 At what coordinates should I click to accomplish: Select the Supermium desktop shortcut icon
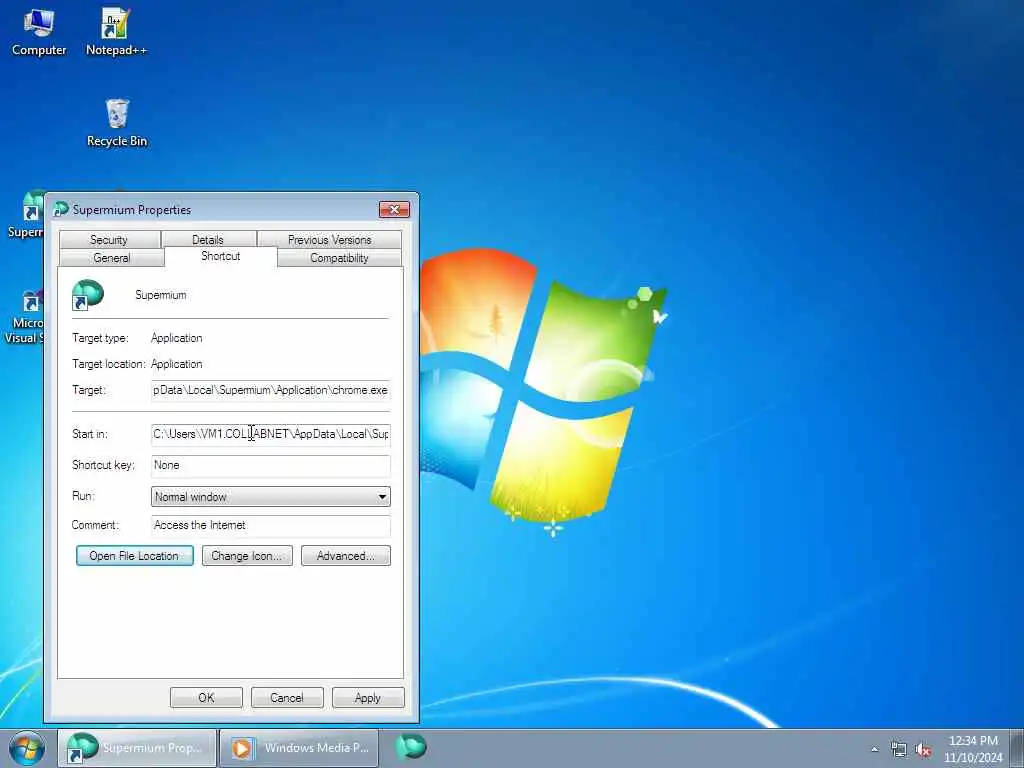click(x=27, y=214)
